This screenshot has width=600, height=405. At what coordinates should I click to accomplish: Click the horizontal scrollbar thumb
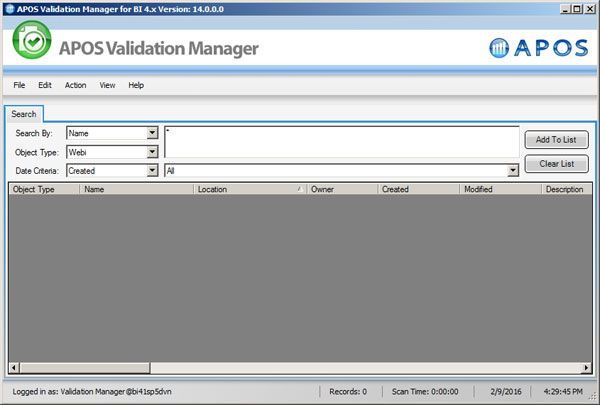(85, 368)
